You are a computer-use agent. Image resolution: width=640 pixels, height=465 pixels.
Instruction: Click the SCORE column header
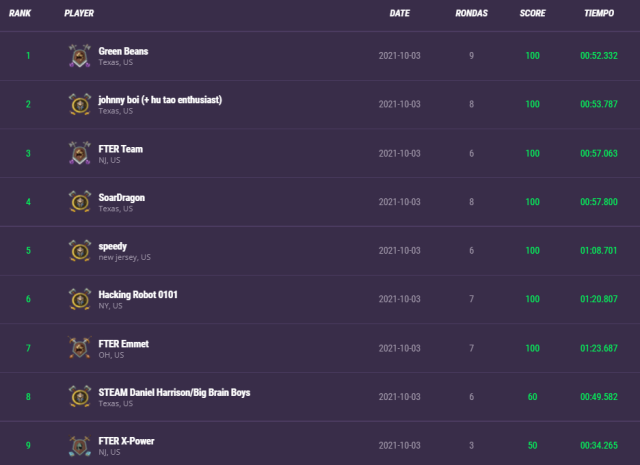[532, 14]
